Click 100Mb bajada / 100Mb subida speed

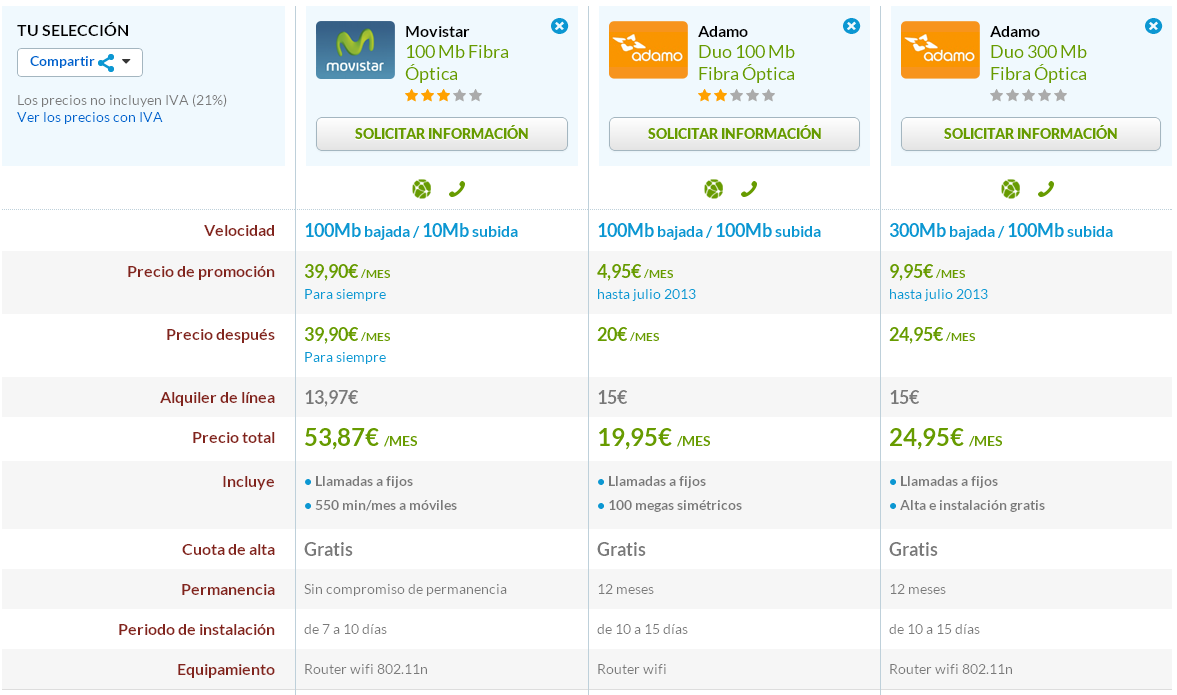tap(709, 231)
